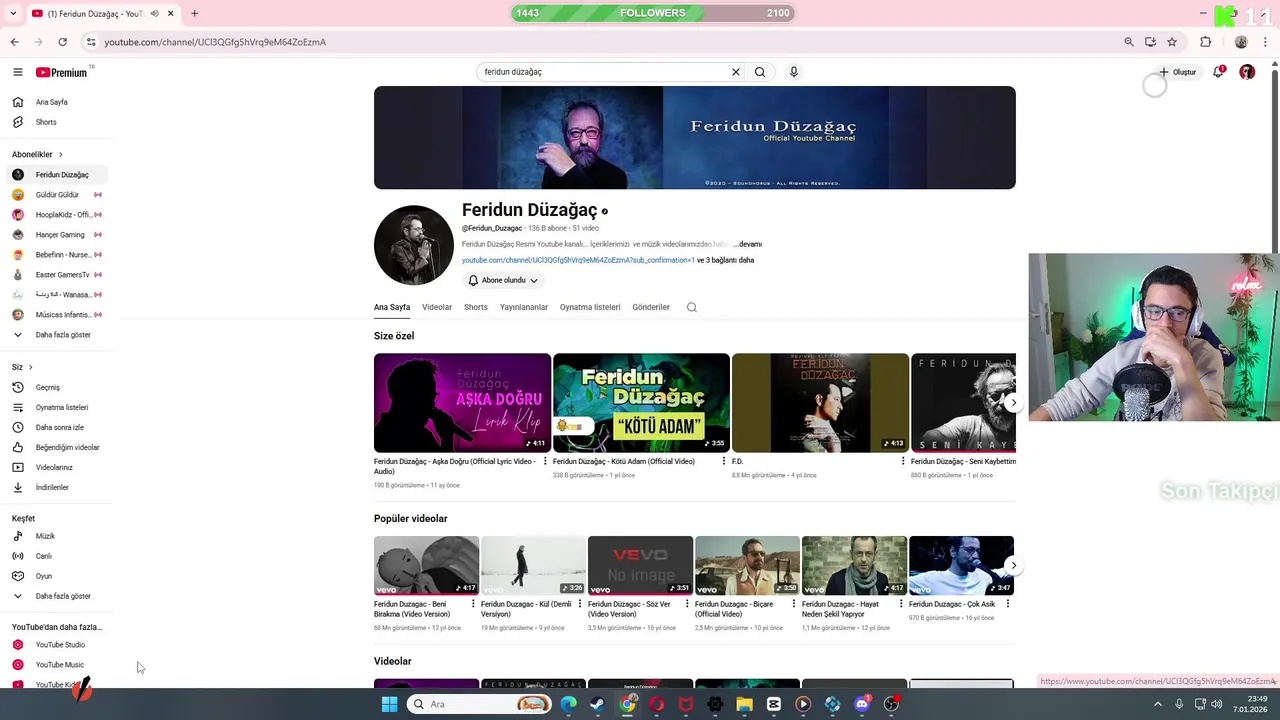Reload the page in the browser
Viewport: 1280px width, 720px height.
62,42
